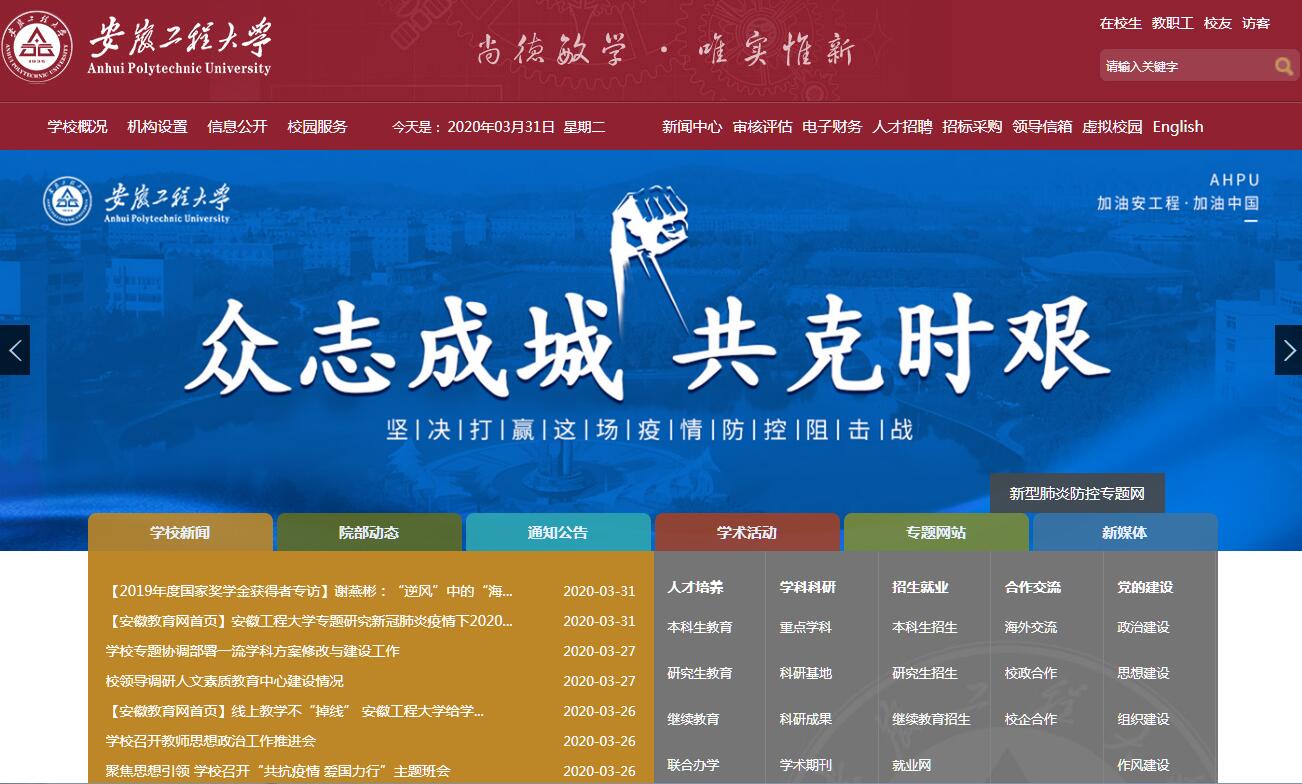Screen dimensions: 1302x784
Task: Open news about 谢燕彬 国家奖学金 interview
Action: (309, 591)
